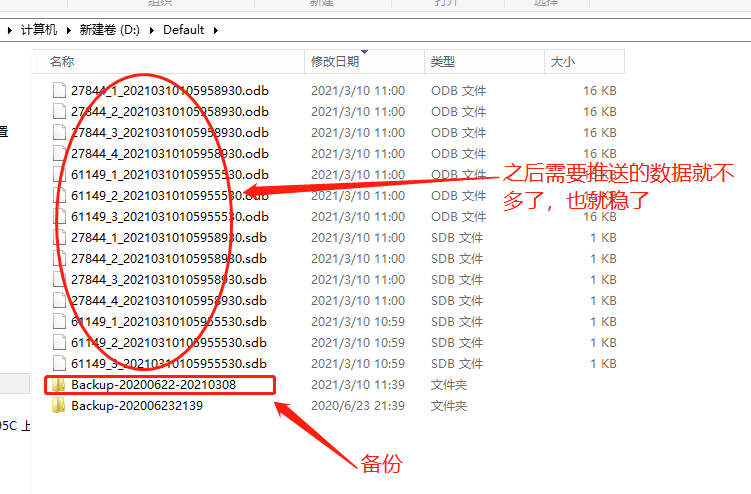Expand the breadcrumb arrow after Default
Screen dimensions: 751x494
(x=215, y=30)
